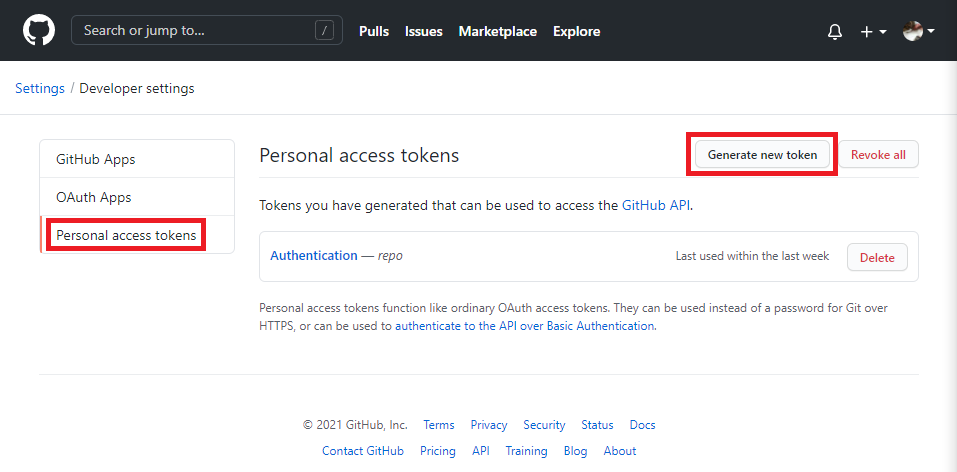
Task: Open Explore in top navigation
Action: 576,31
